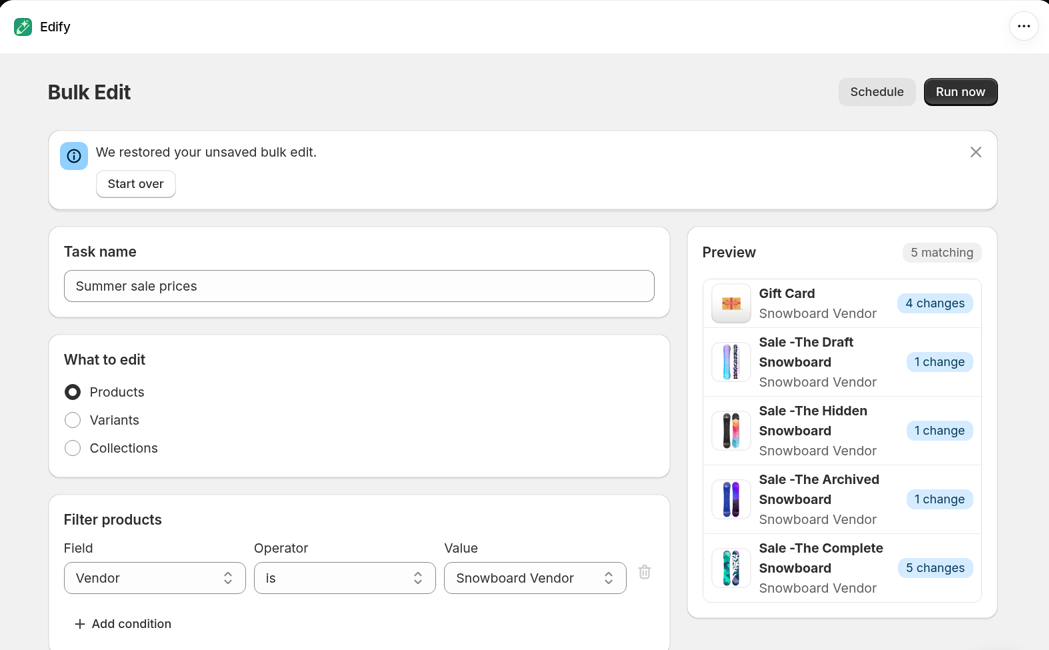Select the Products radio button

72,392
